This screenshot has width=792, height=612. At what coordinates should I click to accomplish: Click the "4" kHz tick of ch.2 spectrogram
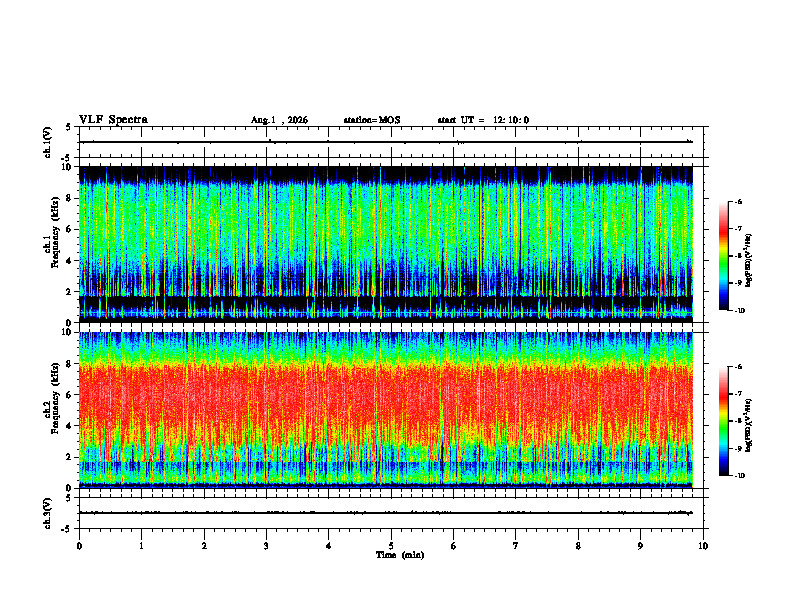point(70,426)
